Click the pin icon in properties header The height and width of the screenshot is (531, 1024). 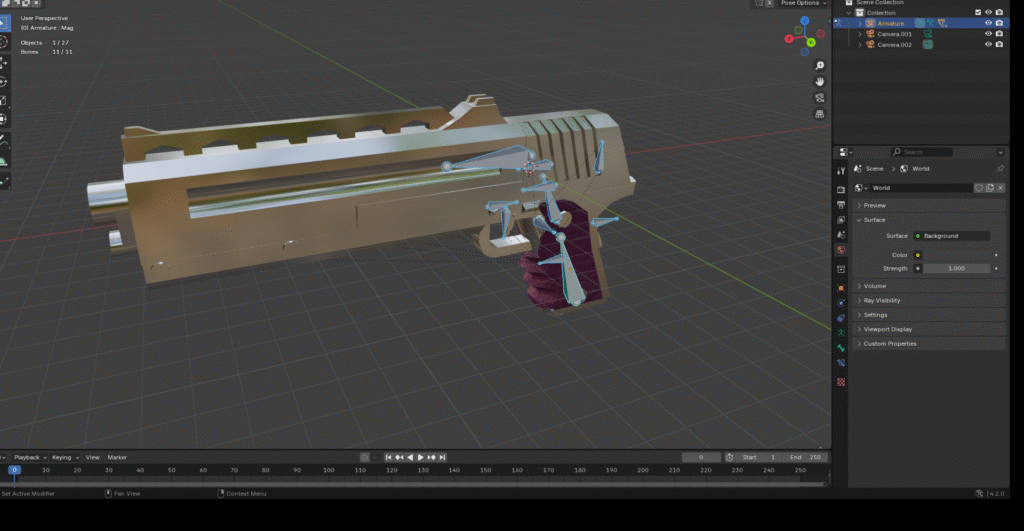1000,169
